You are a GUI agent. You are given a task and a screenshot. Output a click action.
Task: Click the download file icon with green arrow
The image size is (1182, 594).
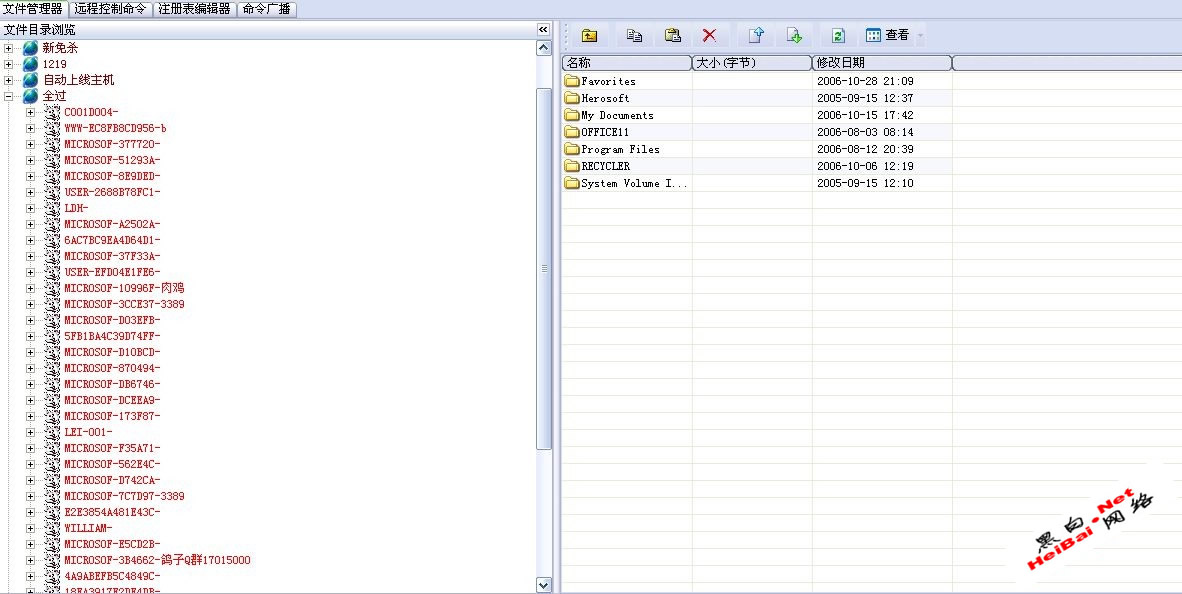[x=794, y=36]
